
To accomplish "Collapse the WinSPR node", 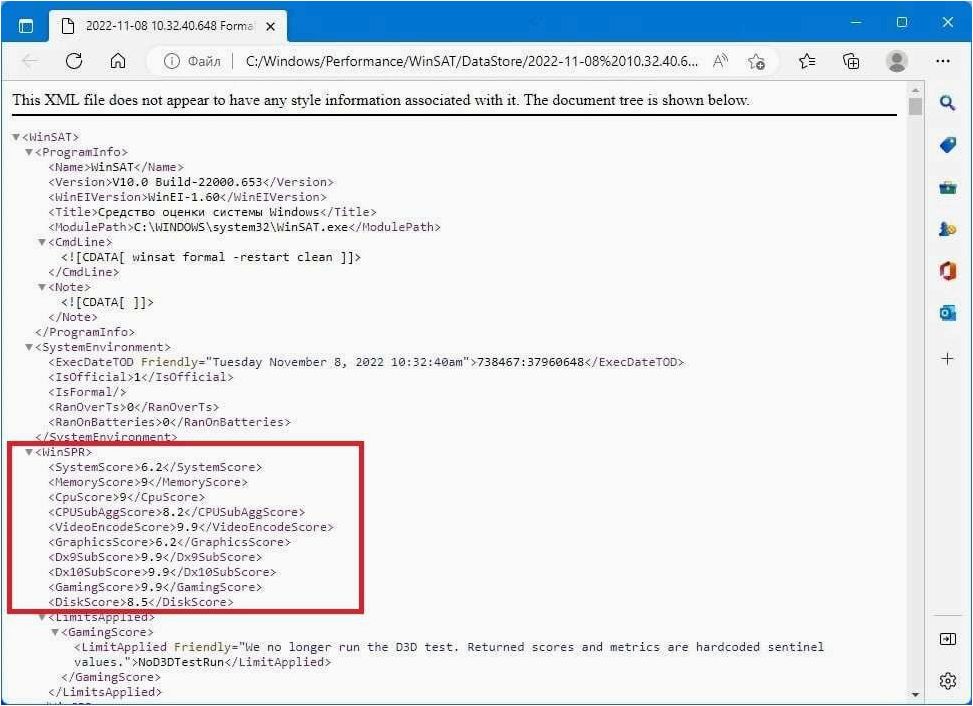I will tap(29, 452).
